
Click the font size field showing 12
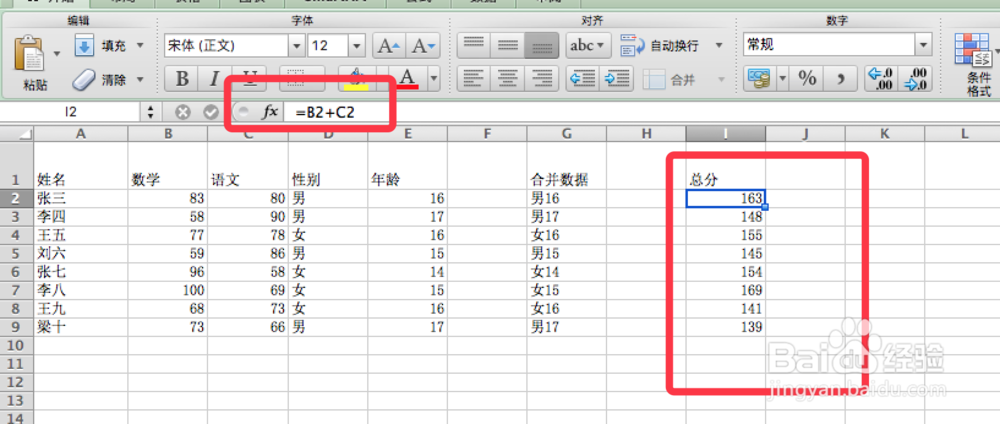point(328,46)
